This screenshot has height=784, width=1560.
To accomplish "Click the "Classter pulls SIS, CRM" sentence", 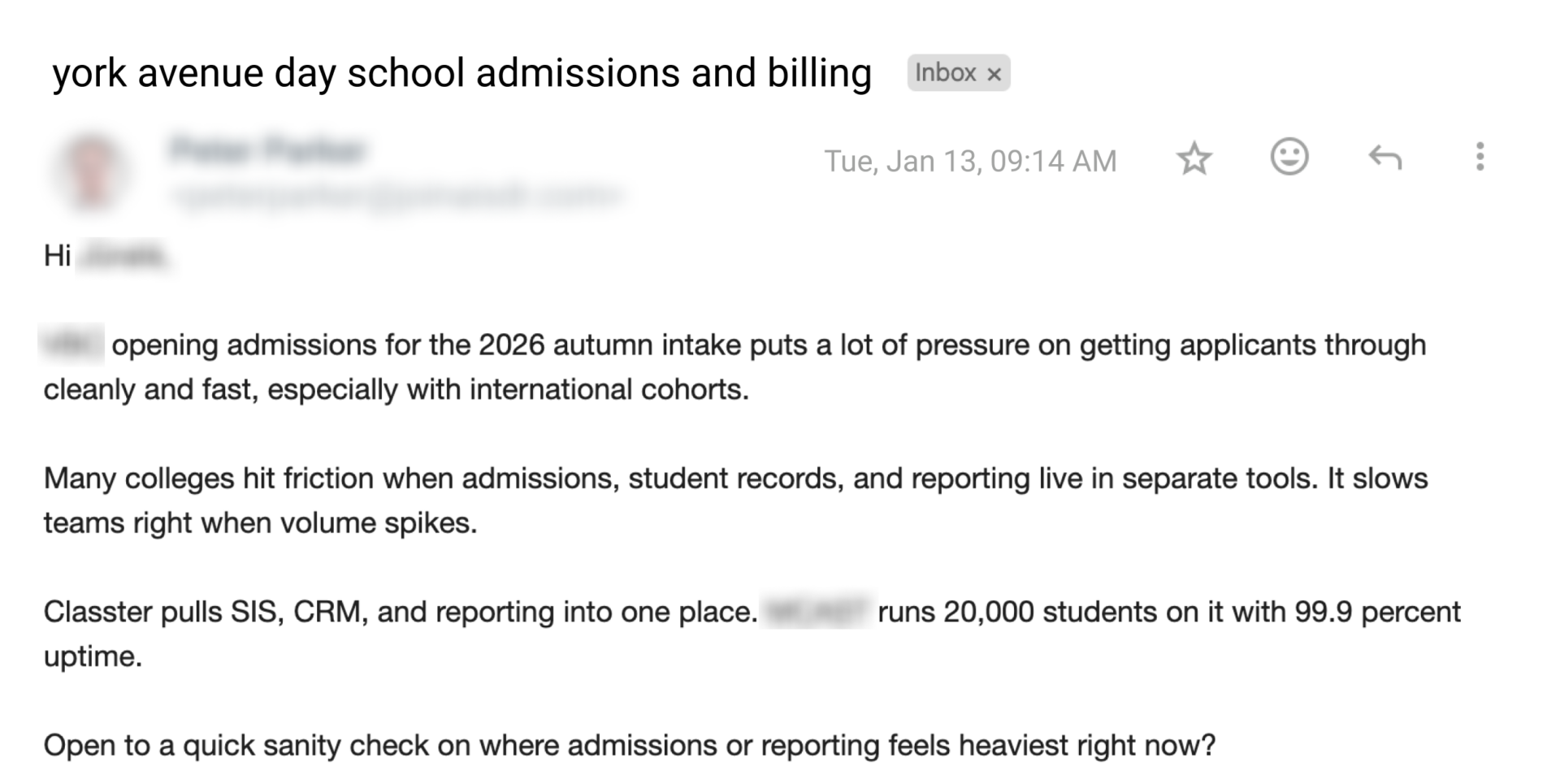I will 400,612.
